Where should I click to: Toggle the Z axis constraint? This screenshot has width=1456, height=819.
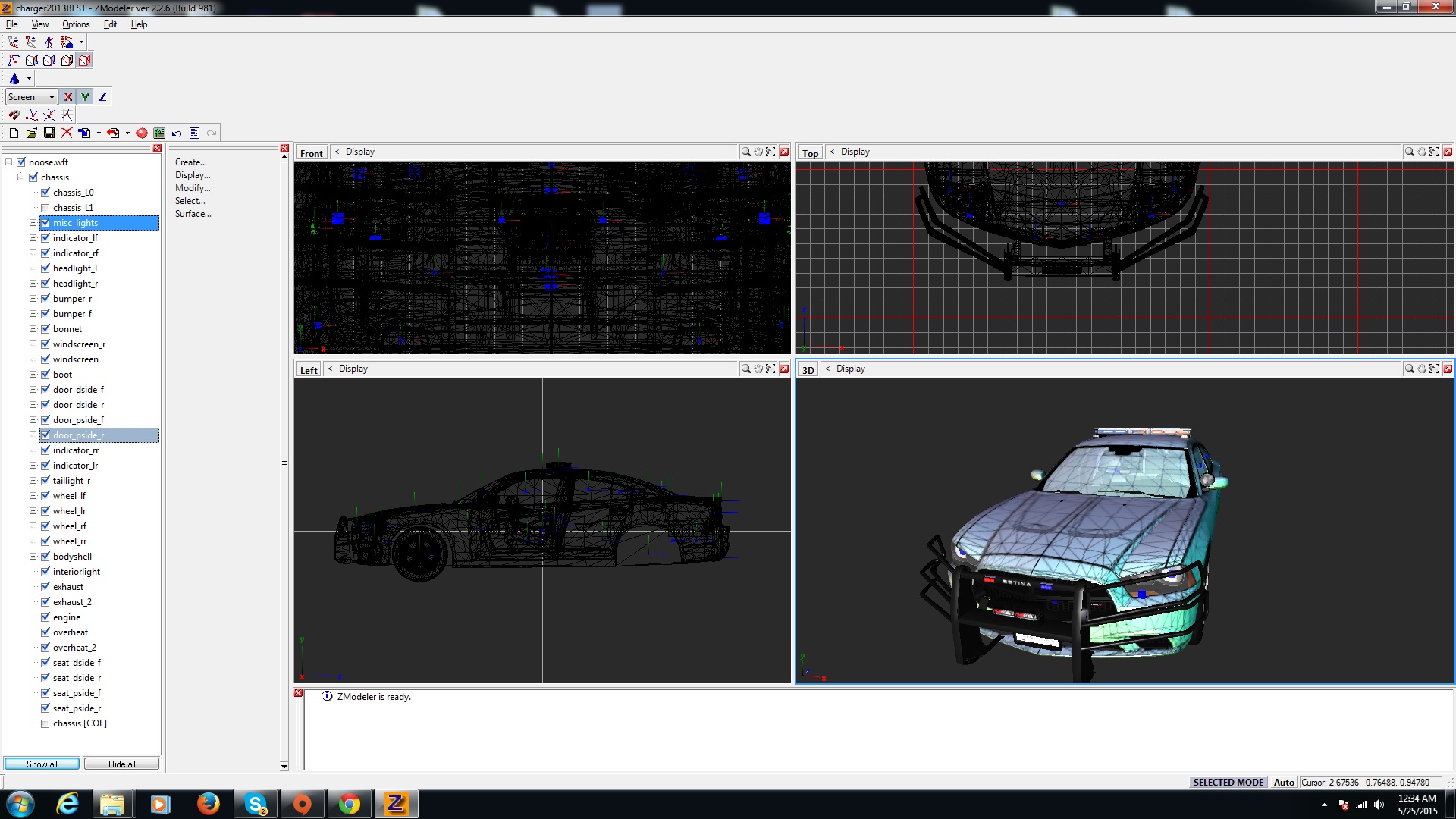102,96
